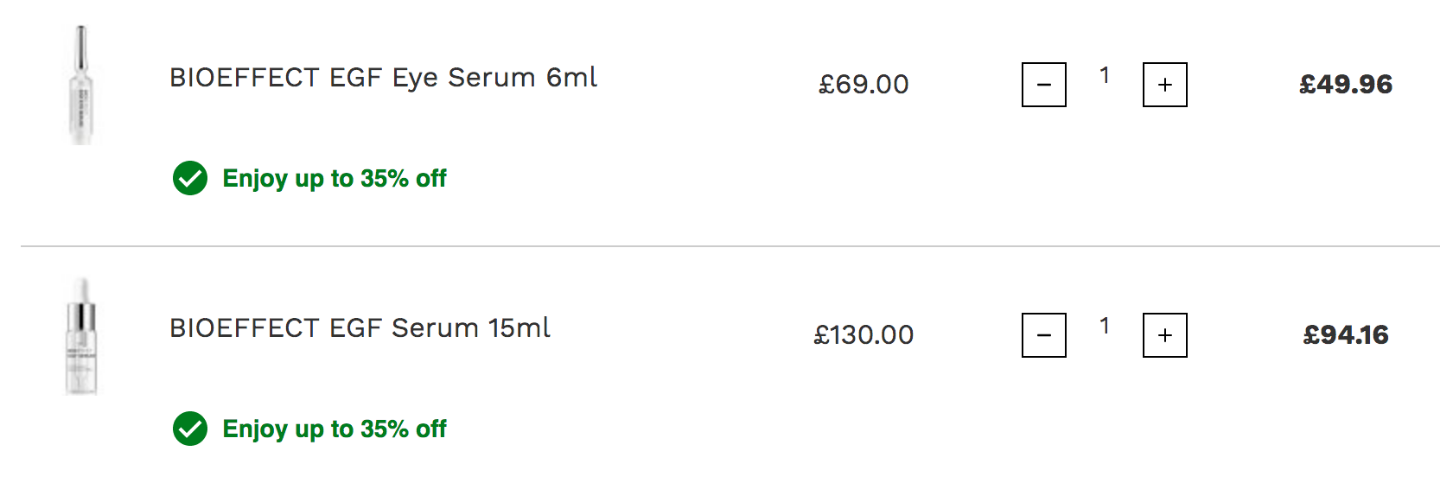Viewport: 1440px width, 489px height.
Task: Click the green checkmark icon under EGF Serum 15ml
Action: coord(189,429)
